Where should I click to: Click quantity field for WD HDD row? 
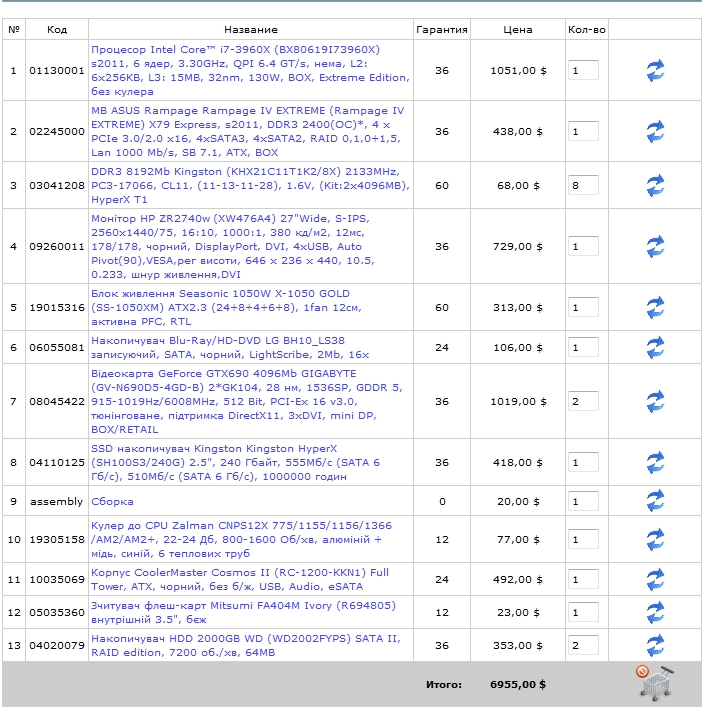(x=583, y=646)
